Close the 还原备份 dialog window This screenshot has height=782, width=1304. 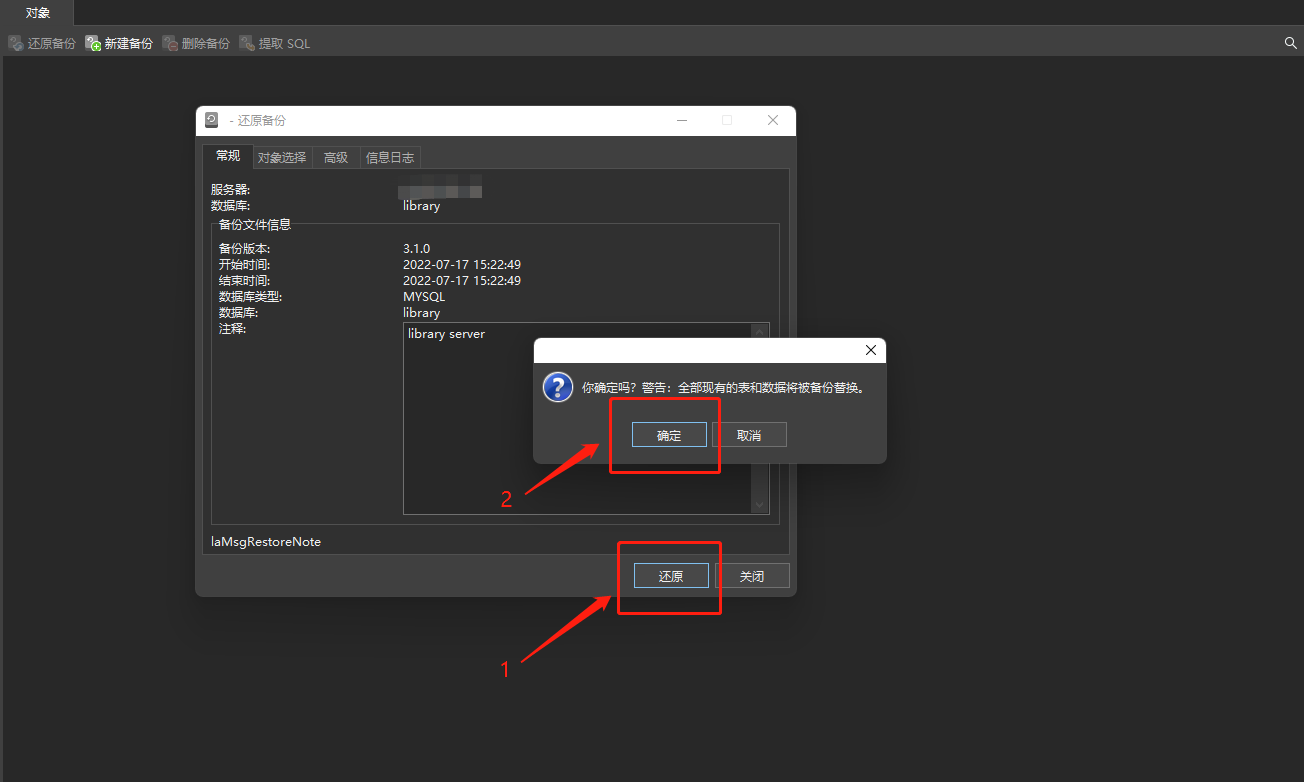coord(773,120)
